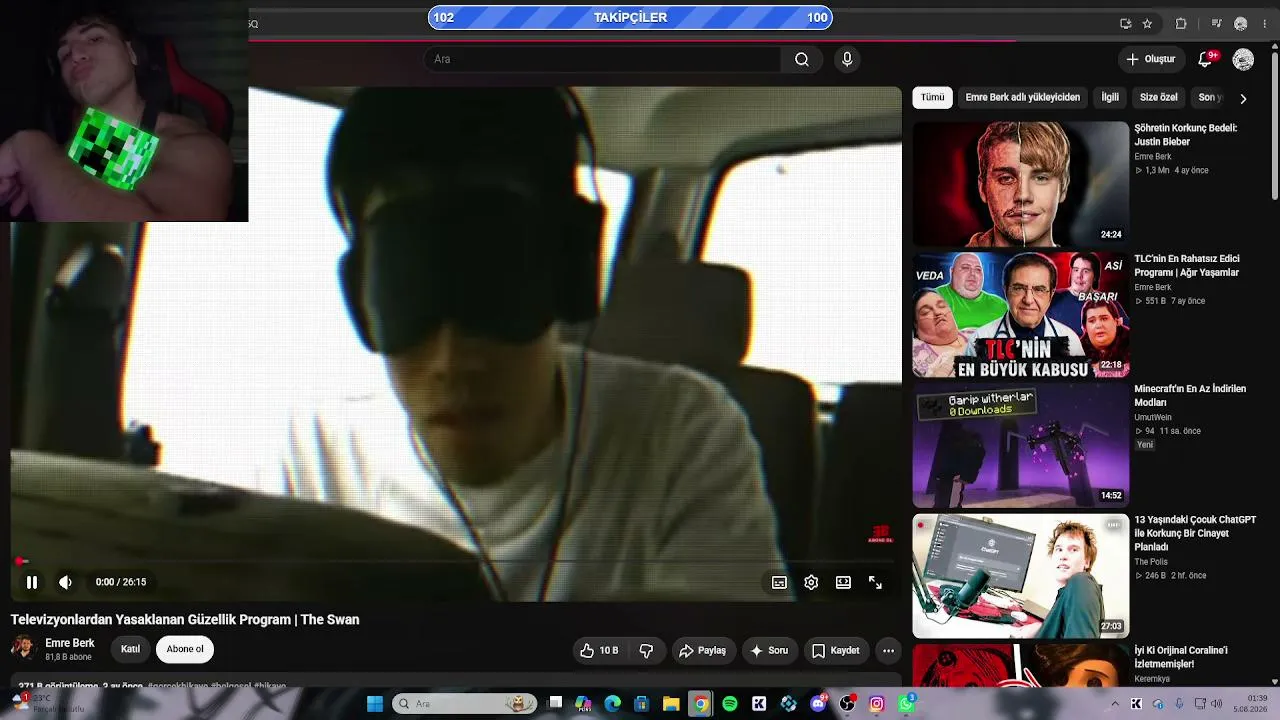The image size is (1280, 720).
Task: Show hidden system tray icons
Action: point(1115,704)
